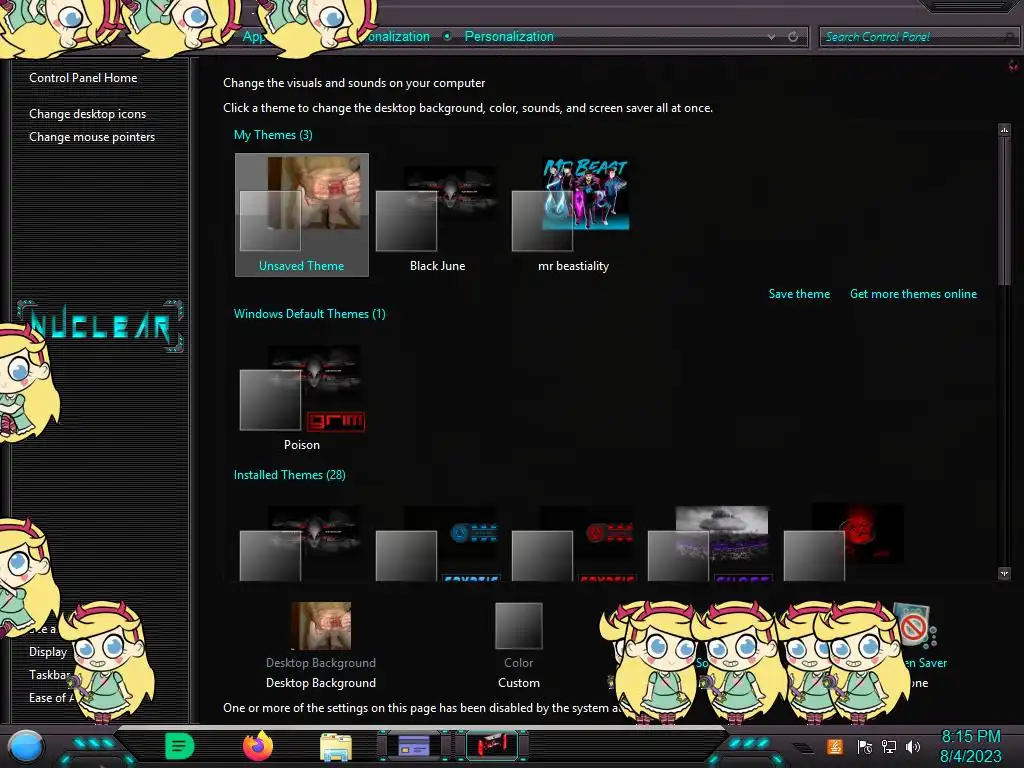Click the Screen Saver text link
Image resolution: width=1024 pixels, height=768 pixels.
tap(923, 663)
